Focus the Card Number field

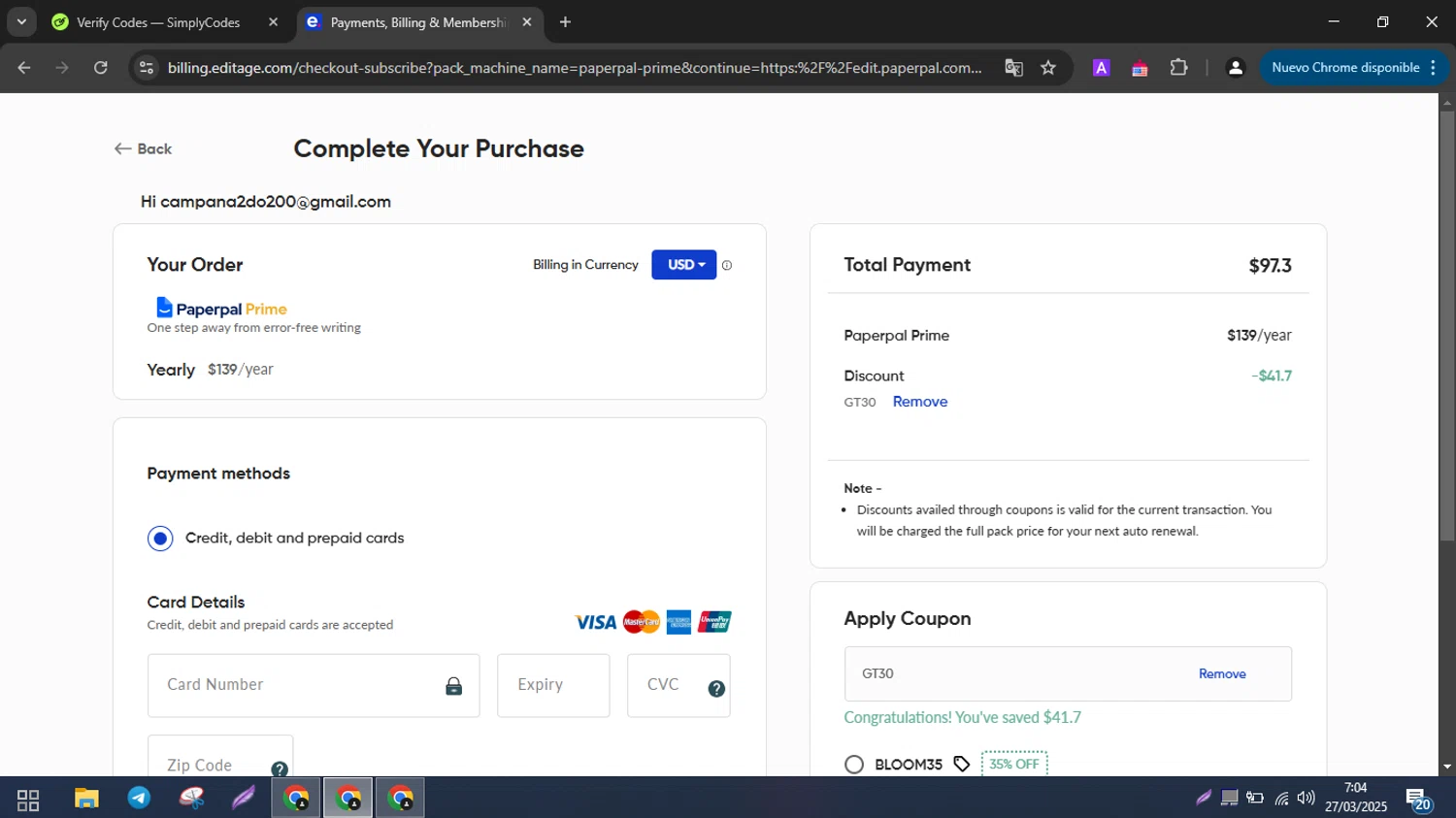[x=314, y=686]
